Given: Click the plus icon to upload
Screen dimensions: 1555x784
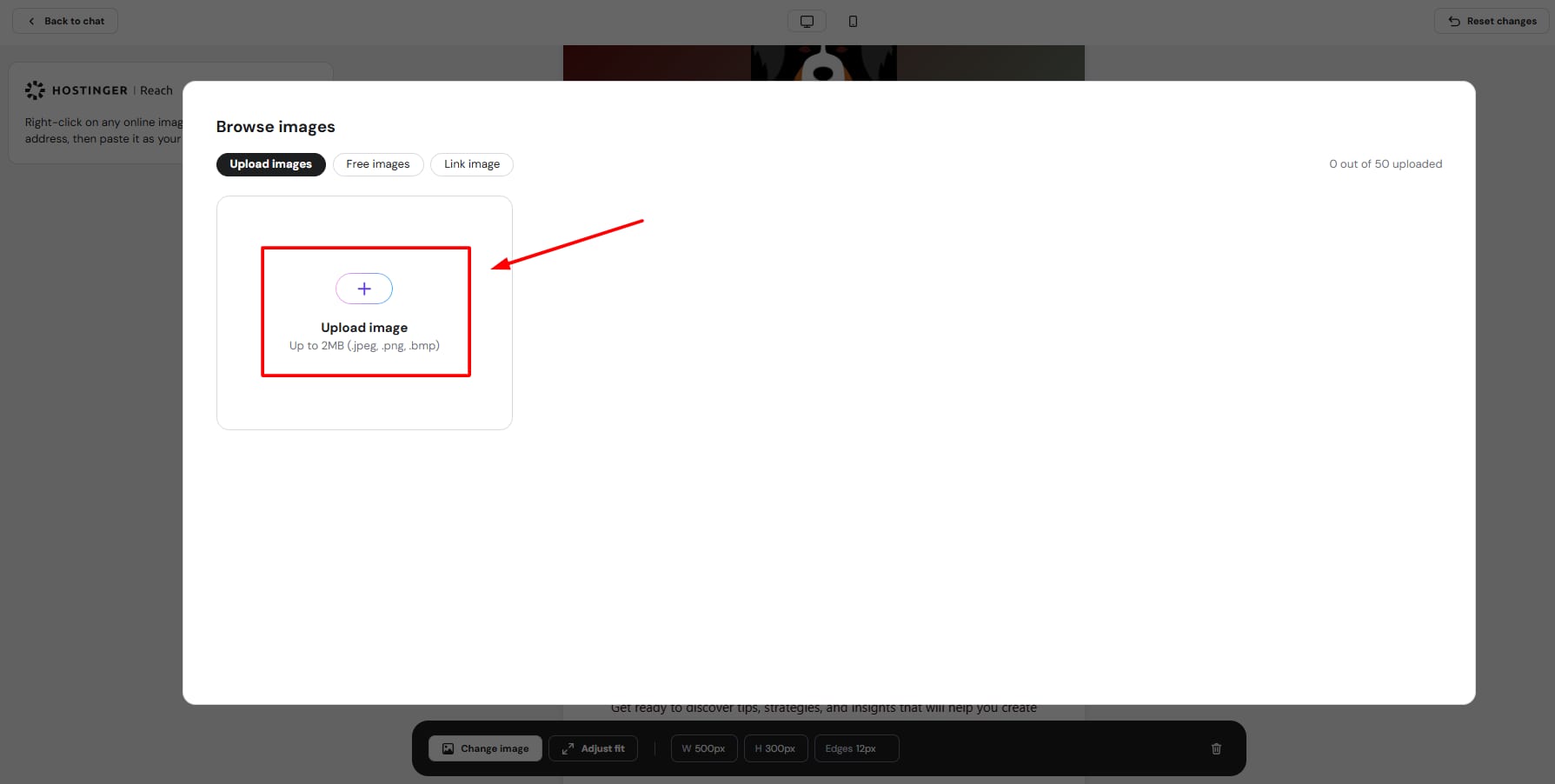Looking at the screenshot, I should (364, 289).
